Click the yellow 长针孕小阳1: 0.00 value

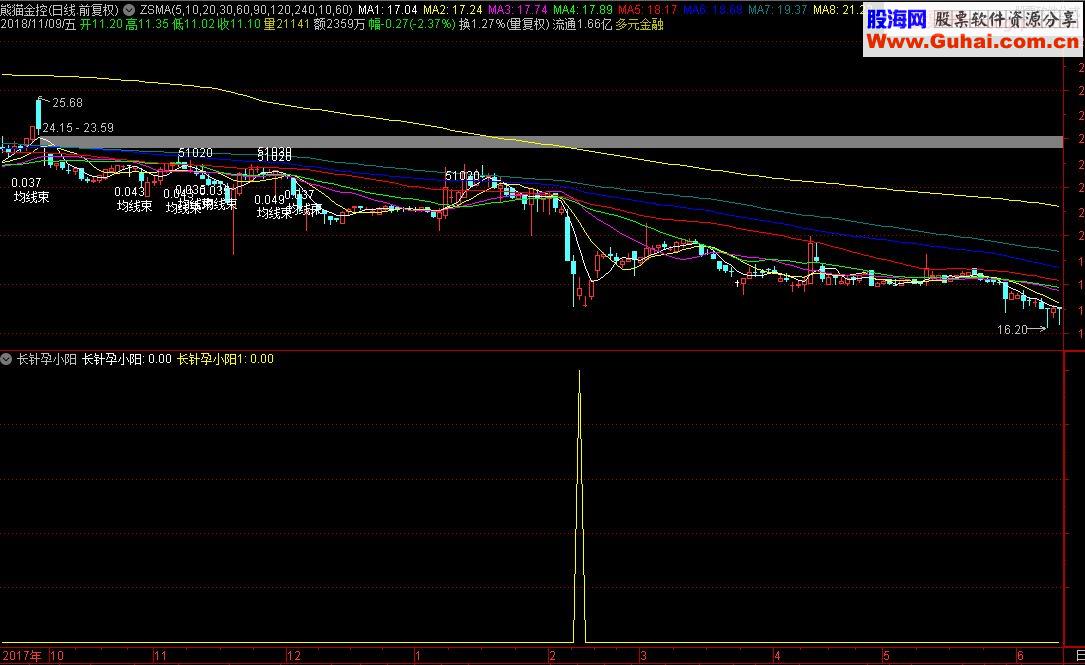pos(226,358)
